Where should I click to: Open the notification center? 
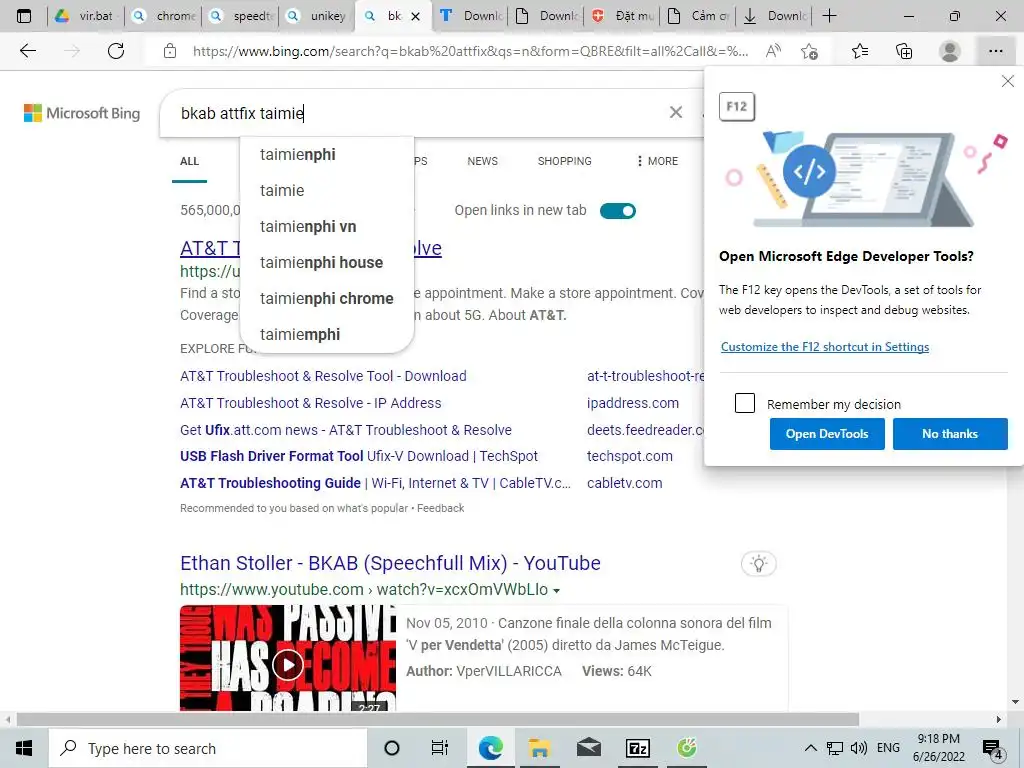(993, 749)
